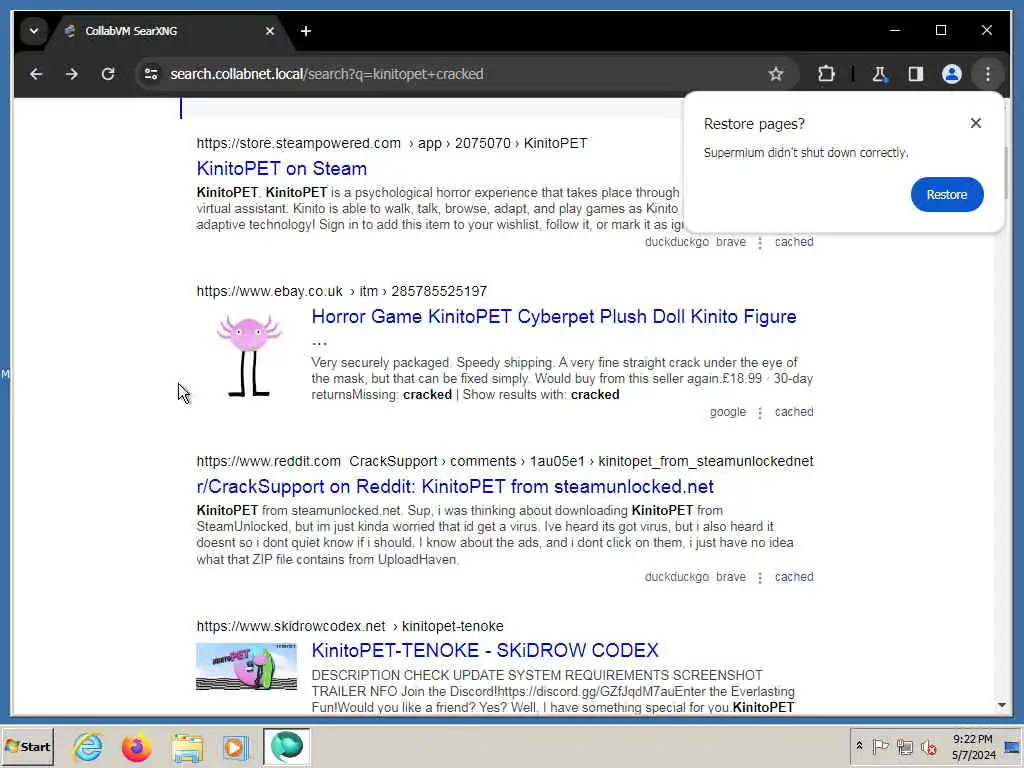Open the Windows Start menu
The height and width of the screenshot is (768, 1024).
click(27, 746)
